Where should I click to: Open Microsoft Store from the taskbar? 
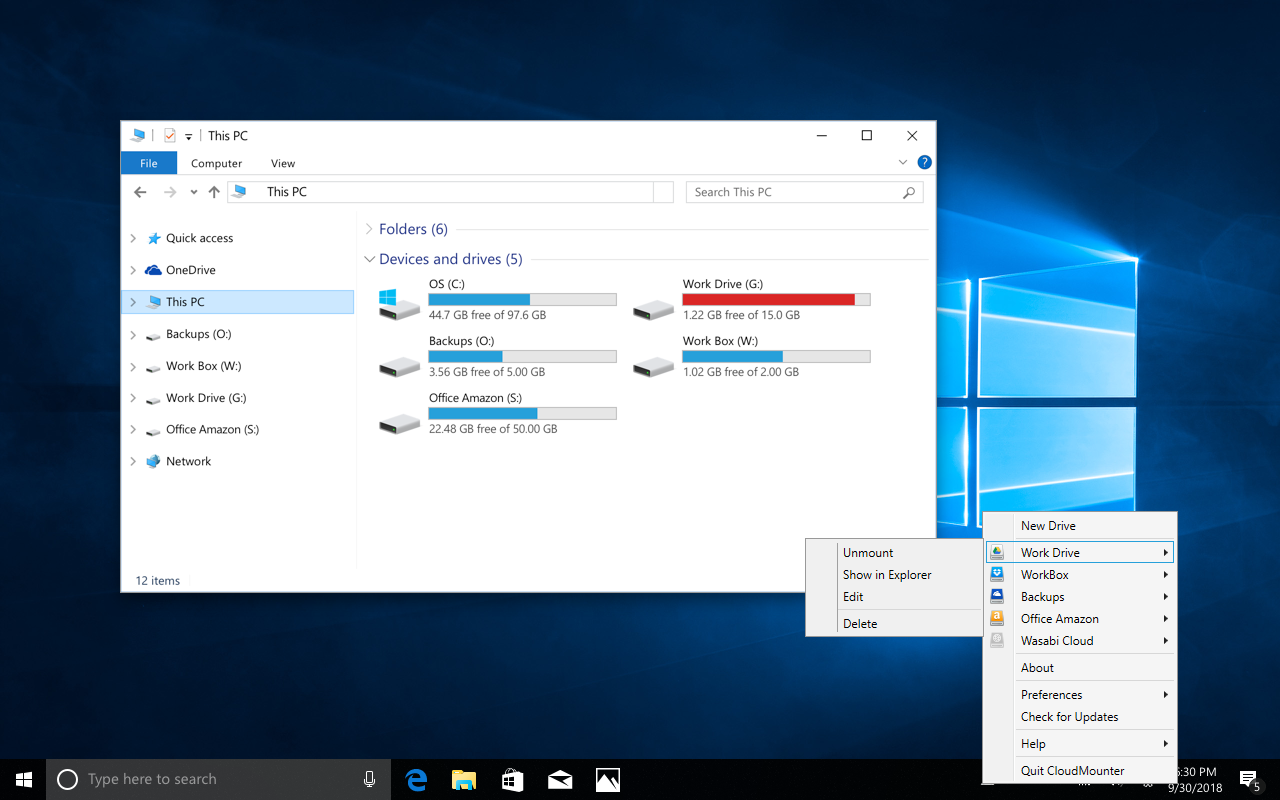coord(512,780)
